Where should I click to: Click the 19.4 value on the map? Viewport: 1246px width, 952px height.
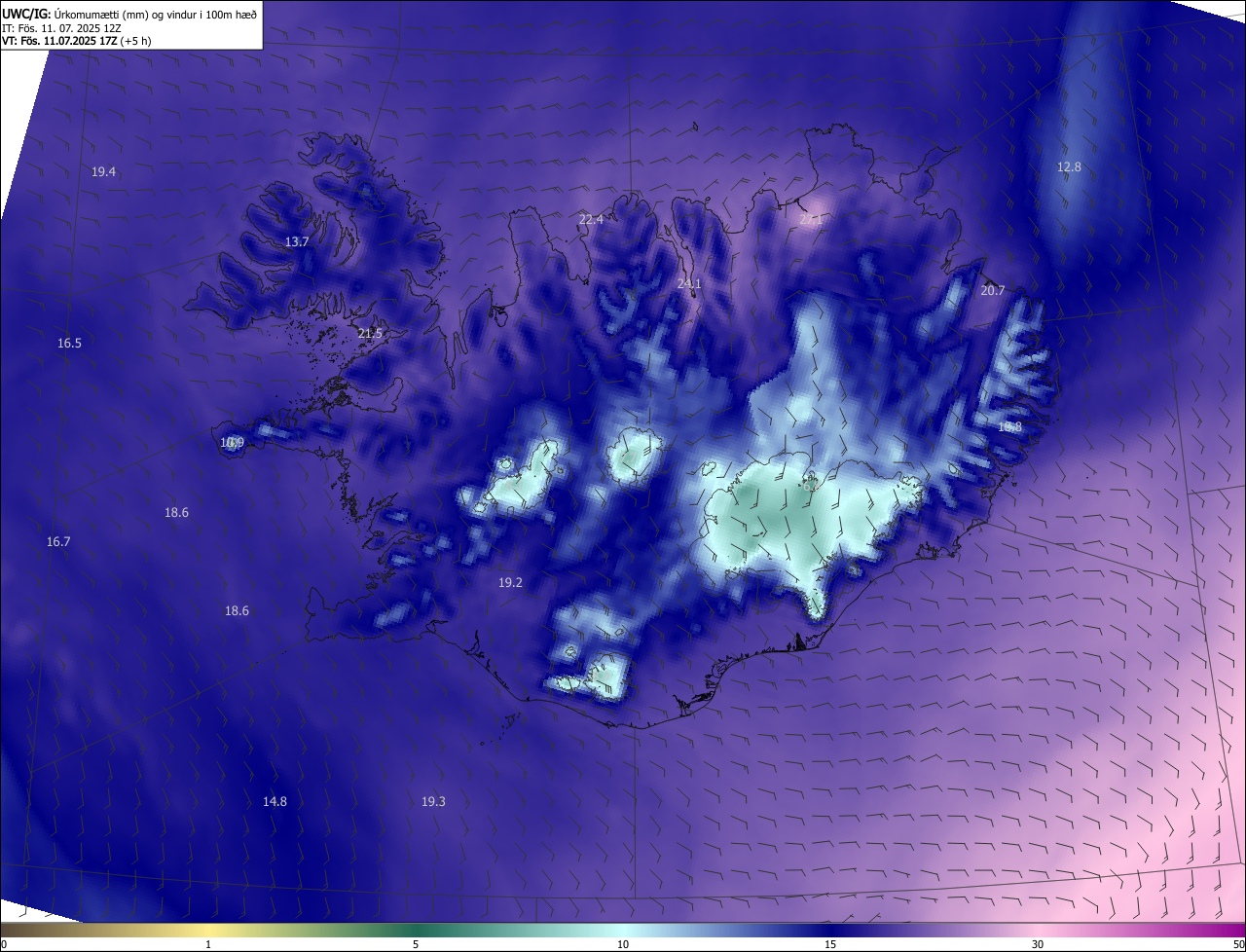104,172
